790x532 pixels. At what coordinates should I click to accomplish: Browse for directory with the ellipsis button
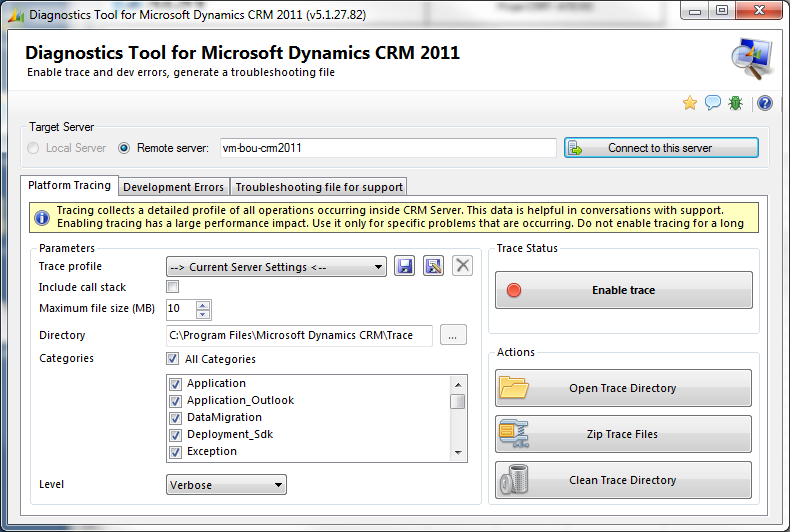coord(453,335)
